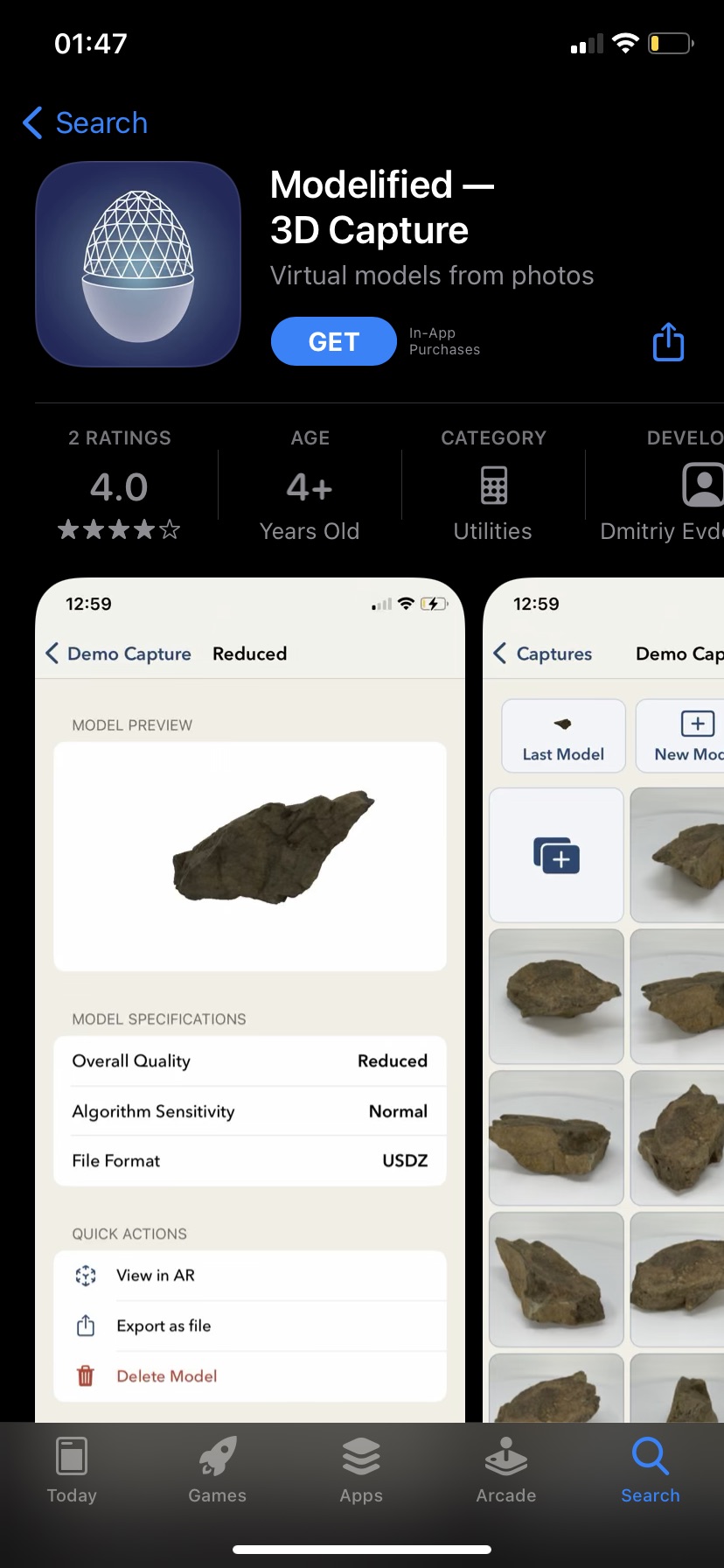Tap the Modelified egg app icon
This screenshot has width=724, height=1568.
click(138, 264)
